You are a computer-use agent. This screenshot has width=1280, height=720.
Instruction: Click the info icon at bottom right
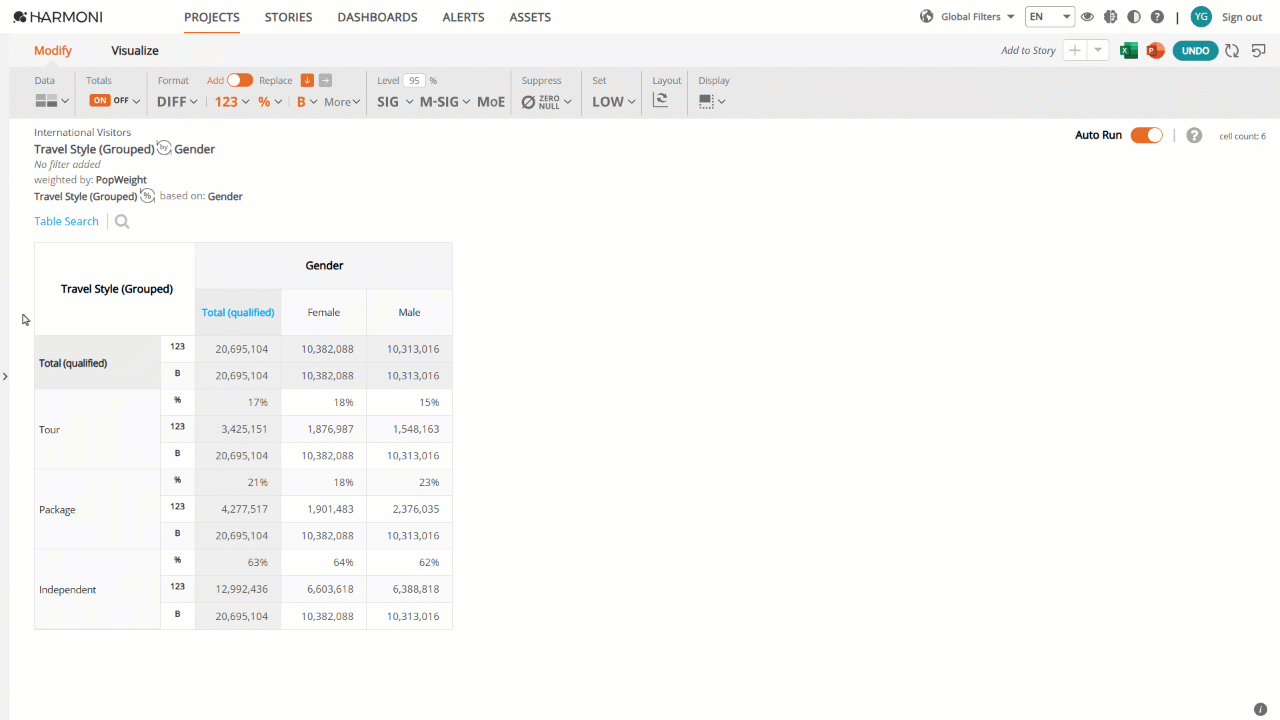tap(1260, 709)
